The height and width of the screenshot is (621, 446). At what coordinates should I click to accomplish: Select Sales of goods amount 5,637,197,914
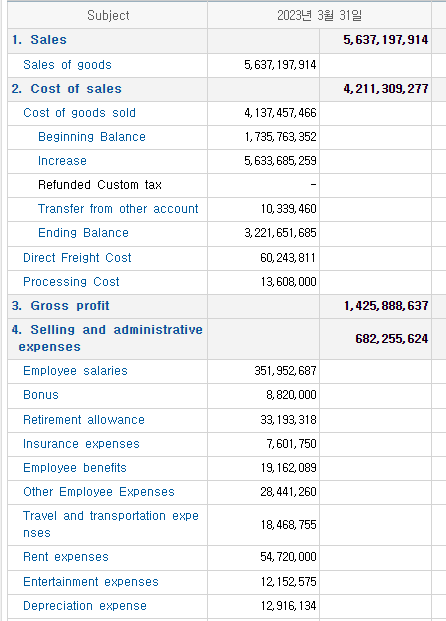pos(280,65)
